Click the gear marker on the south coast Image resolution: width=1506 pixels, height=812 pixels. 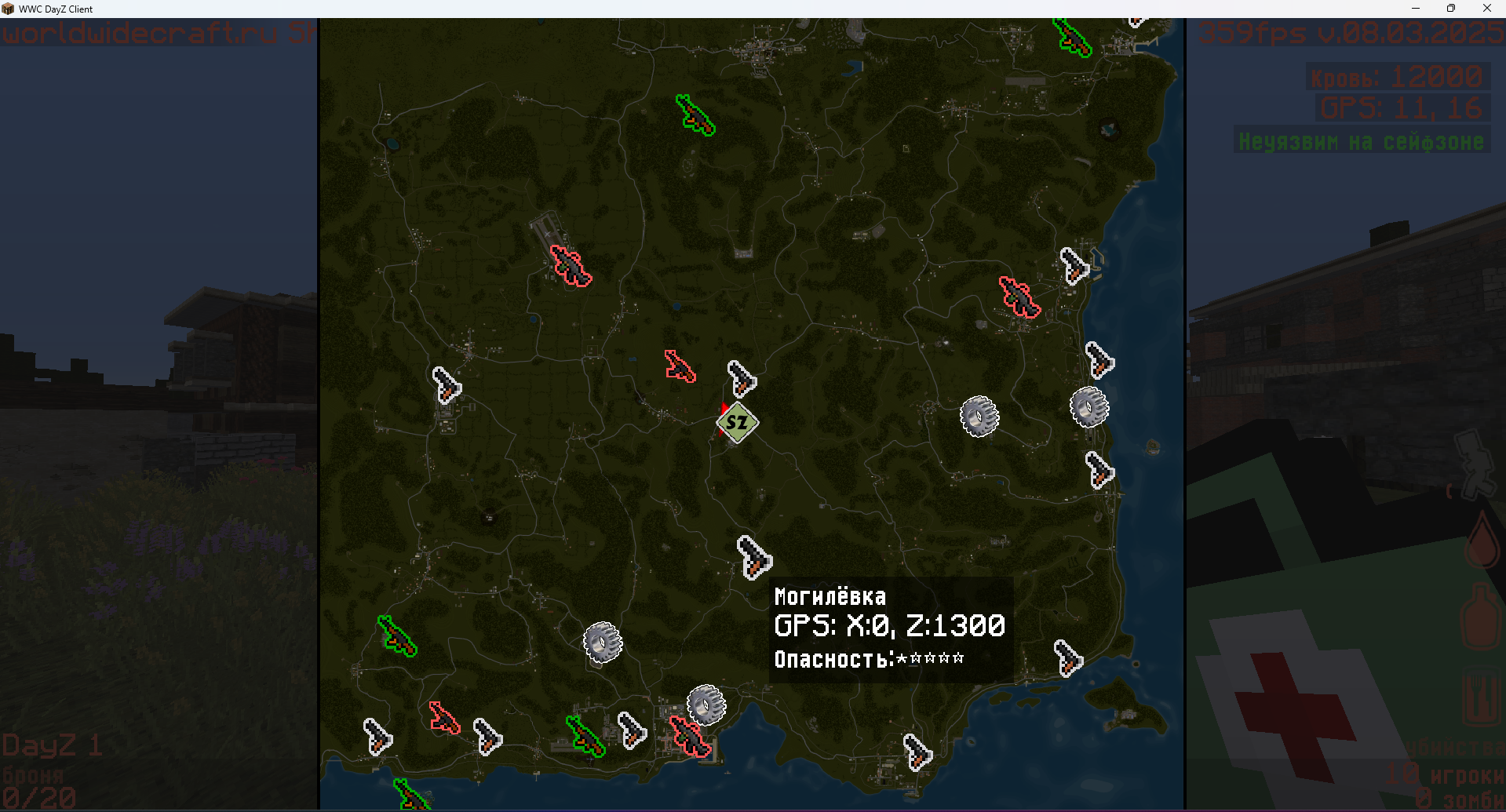706,705
